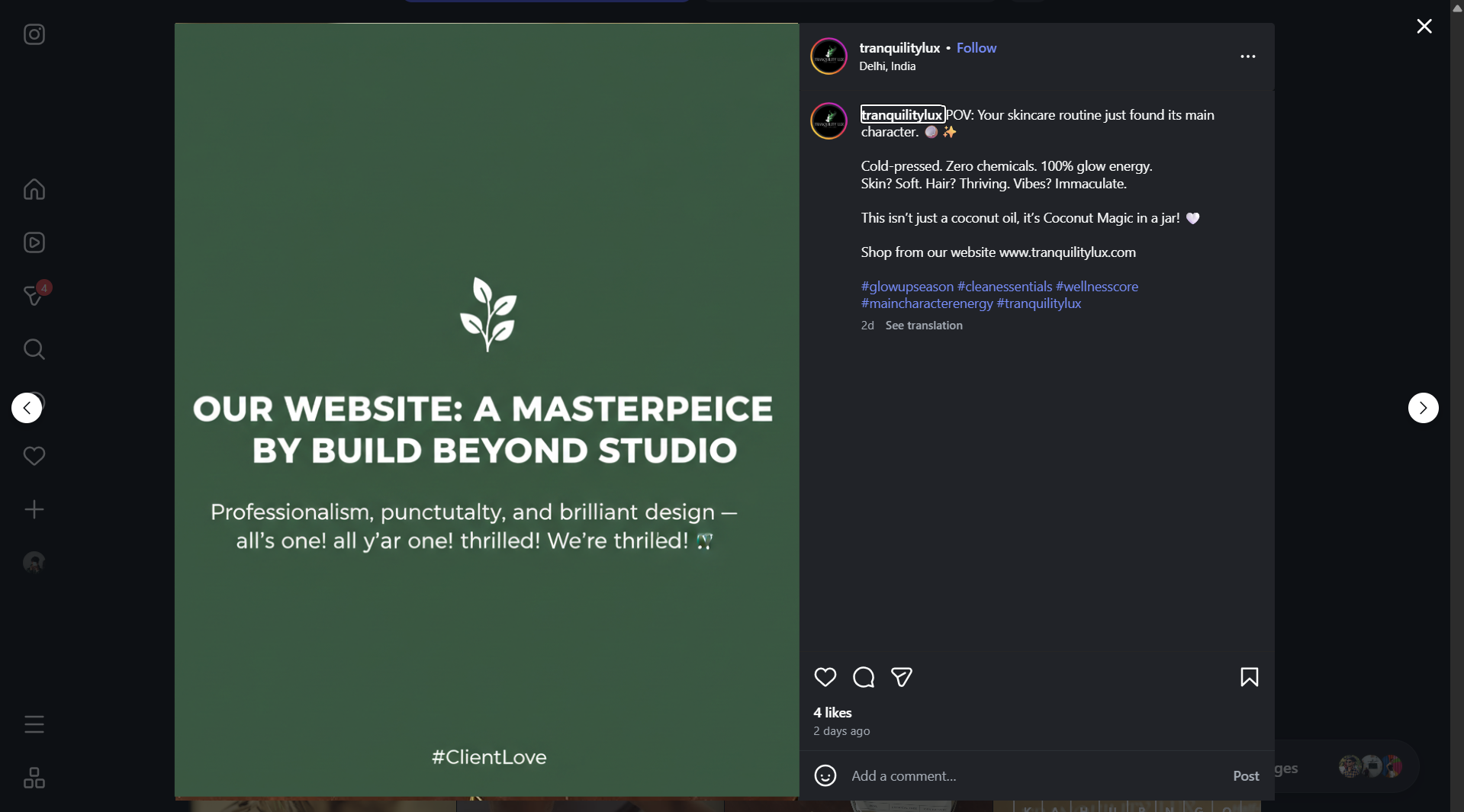
Task: Click See translation under caption
Action: (923, 326)
